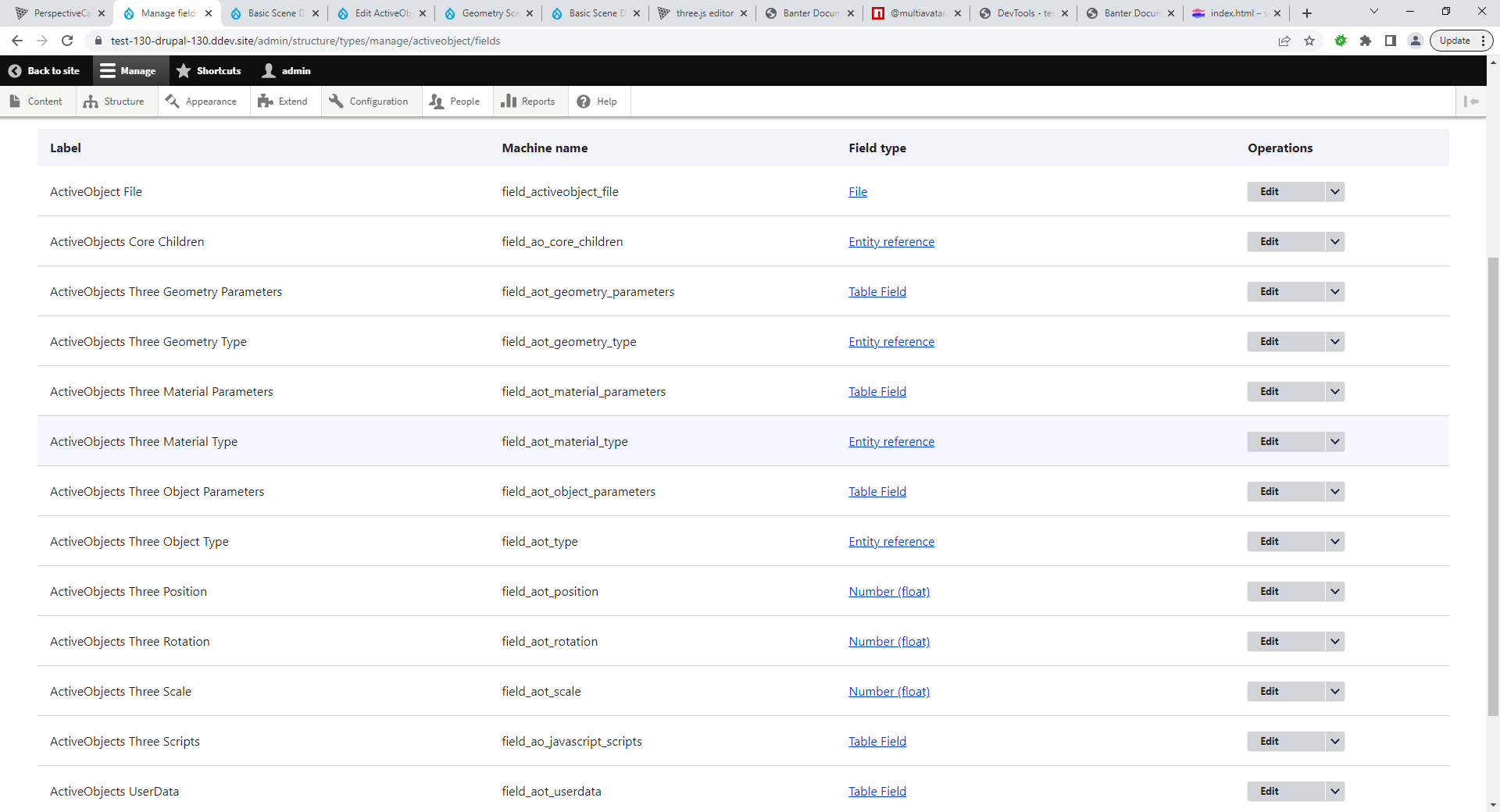This screenshot has width=1500, height=812.
Task: Expand operations dropdown for ActiveObject File
Action: tap(1335, 192)
